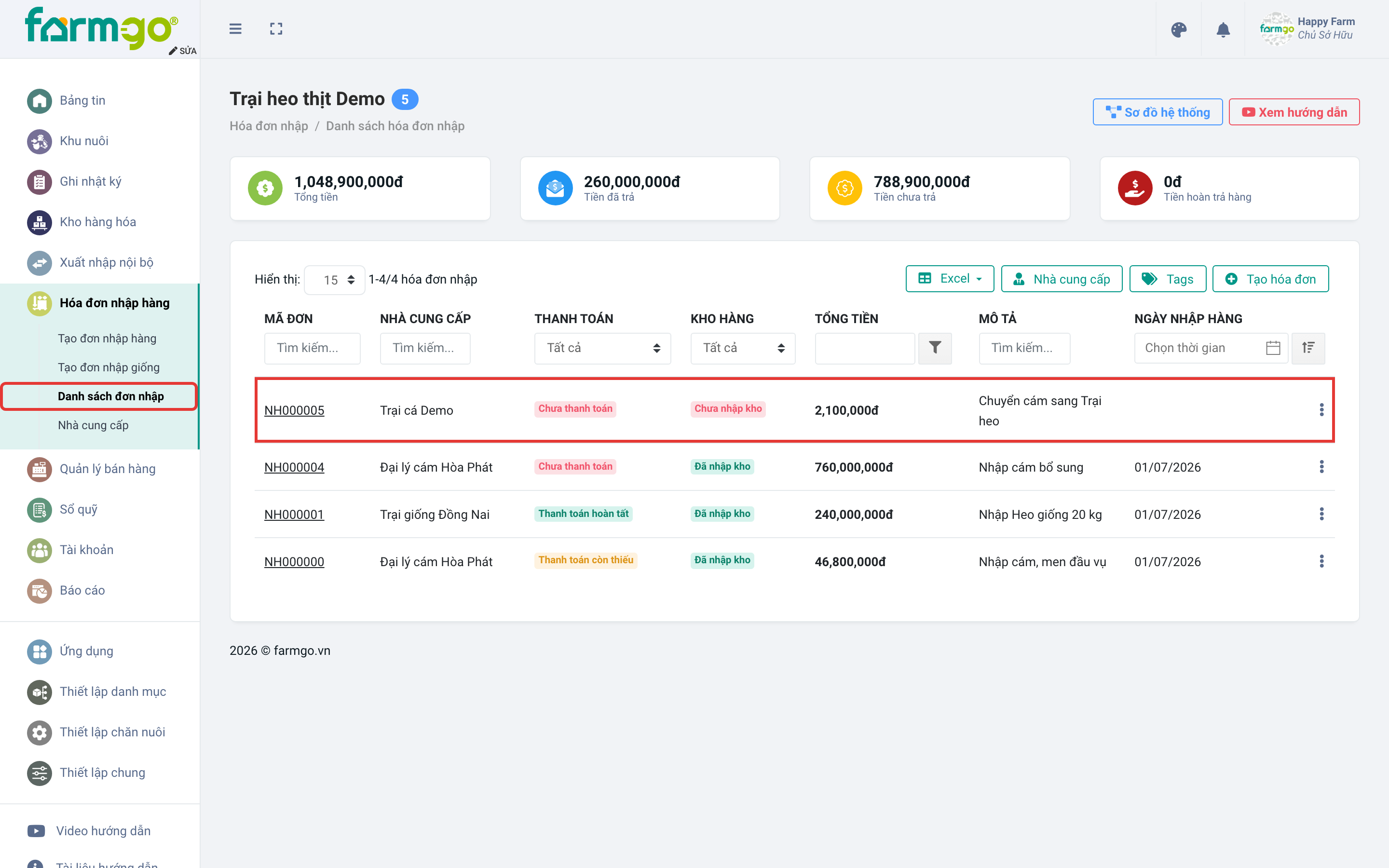
Task: Click the Báo cáo chart icon
Action: (x=39, y=591)
